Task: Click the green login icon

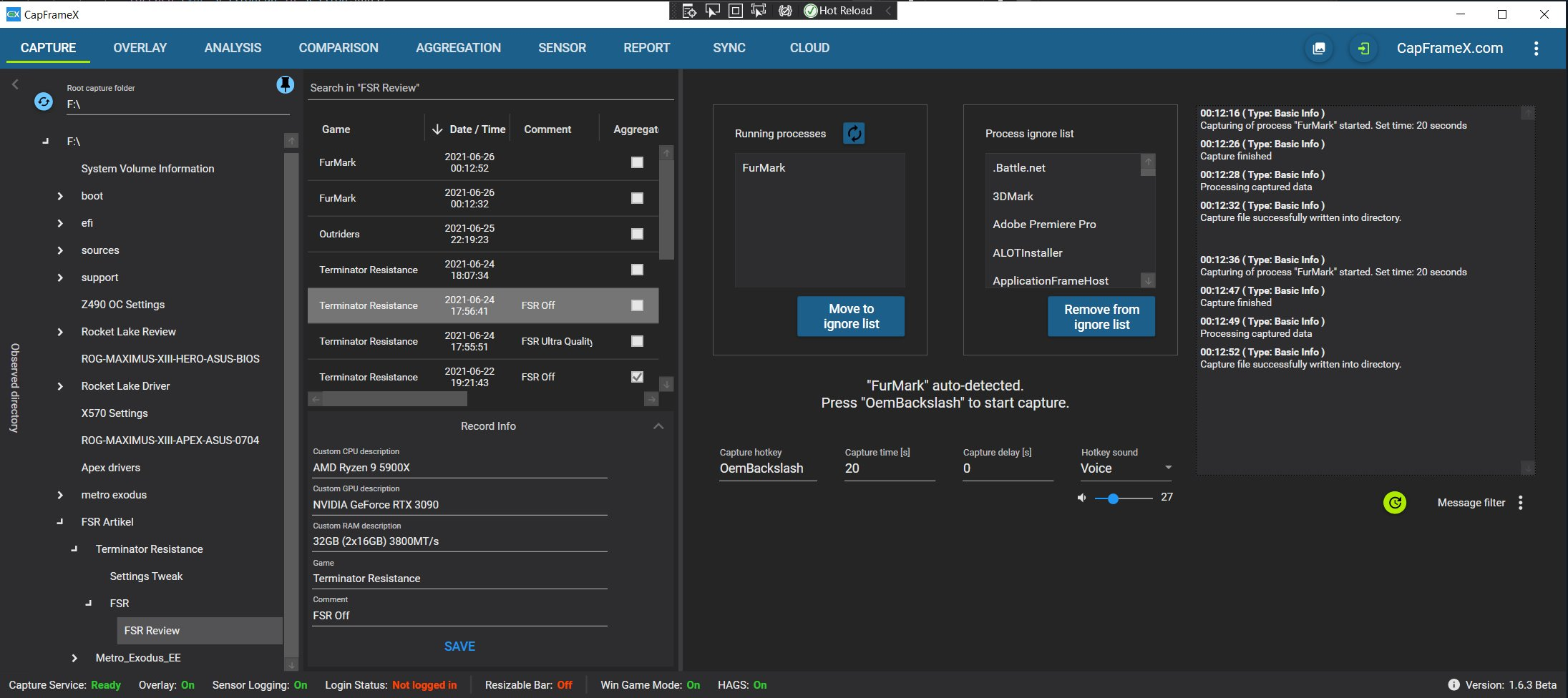Action: tap(1363, 49)
